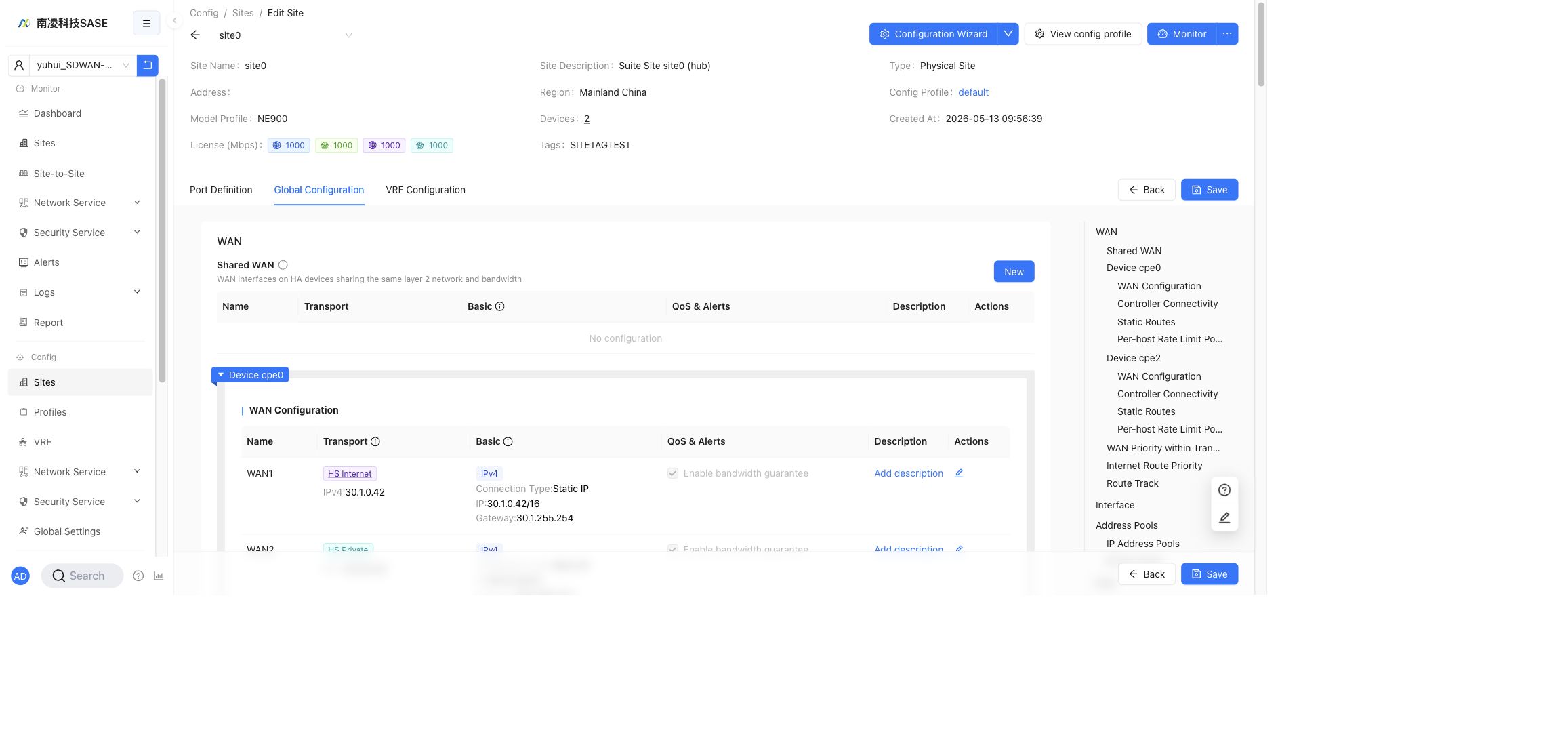Click HS Internet transport tag
The image size is (1568, 743).
click(350, 474)
